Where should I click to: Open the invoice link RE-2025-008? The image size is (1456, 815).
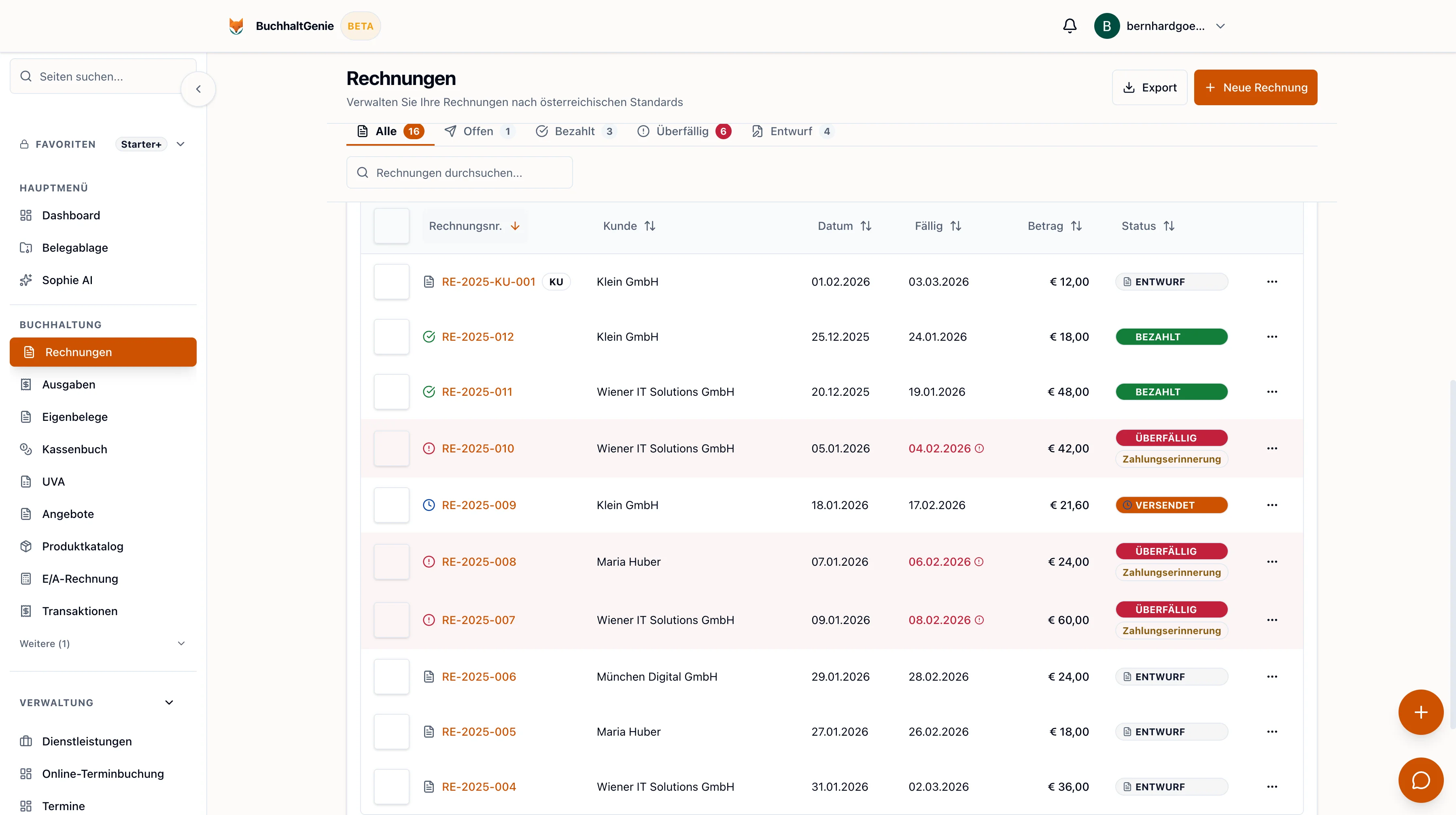click(x=479, y=562)
